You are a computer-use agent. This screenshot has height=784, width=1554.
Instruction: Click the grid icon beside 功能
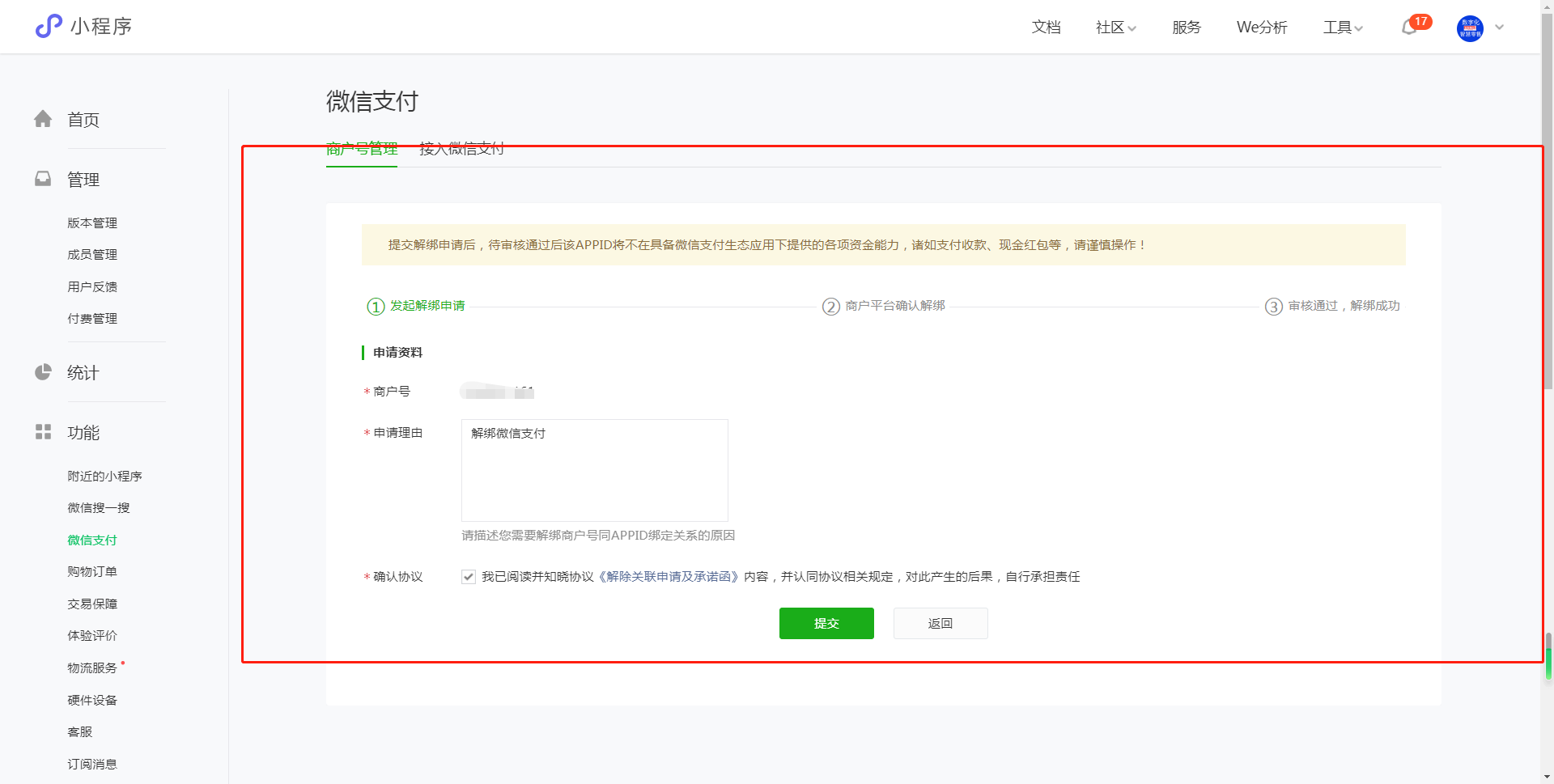click(x=43, y=432)
